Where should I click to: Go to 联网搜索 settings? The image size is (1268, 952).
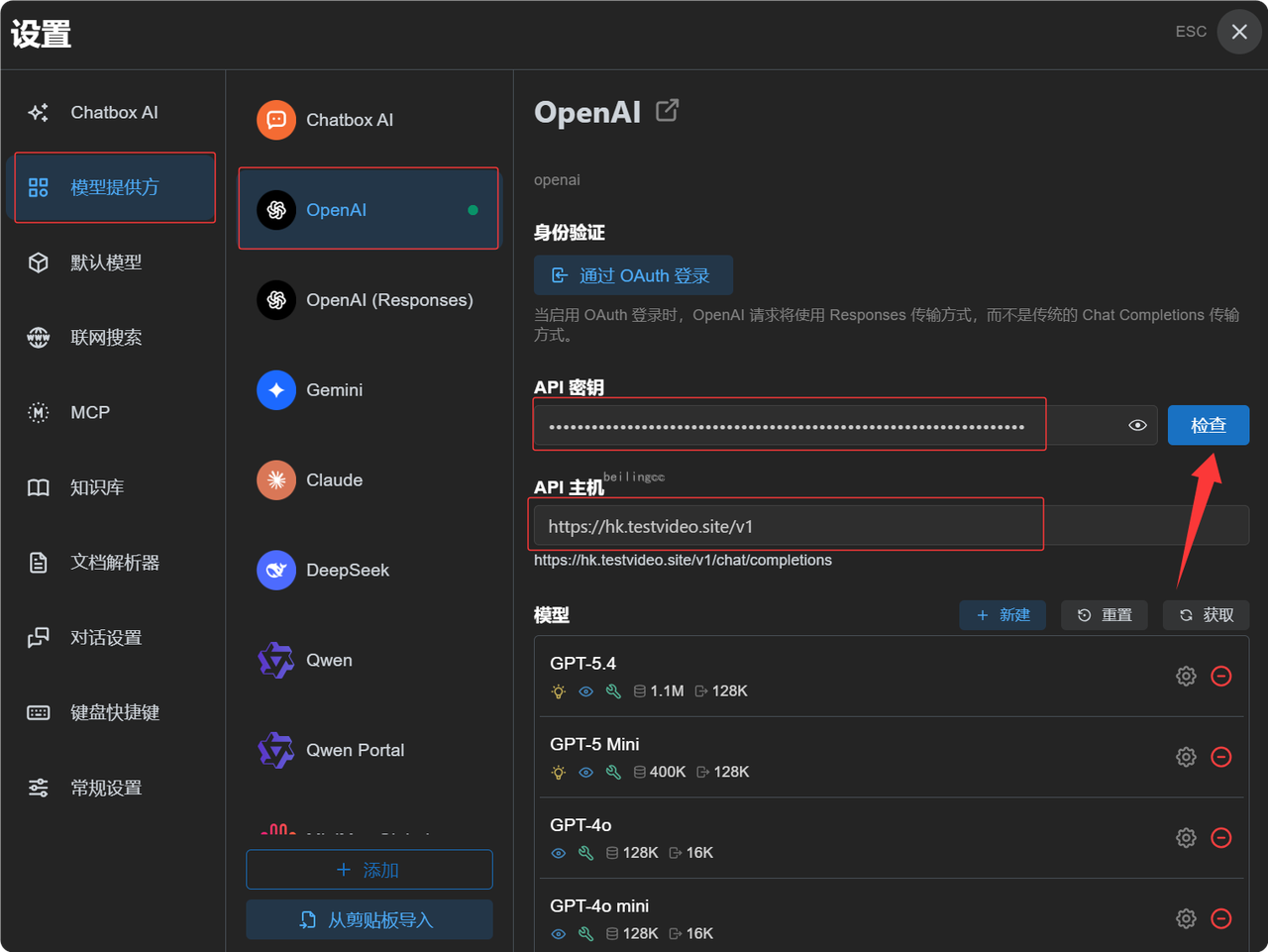[113, 338]
